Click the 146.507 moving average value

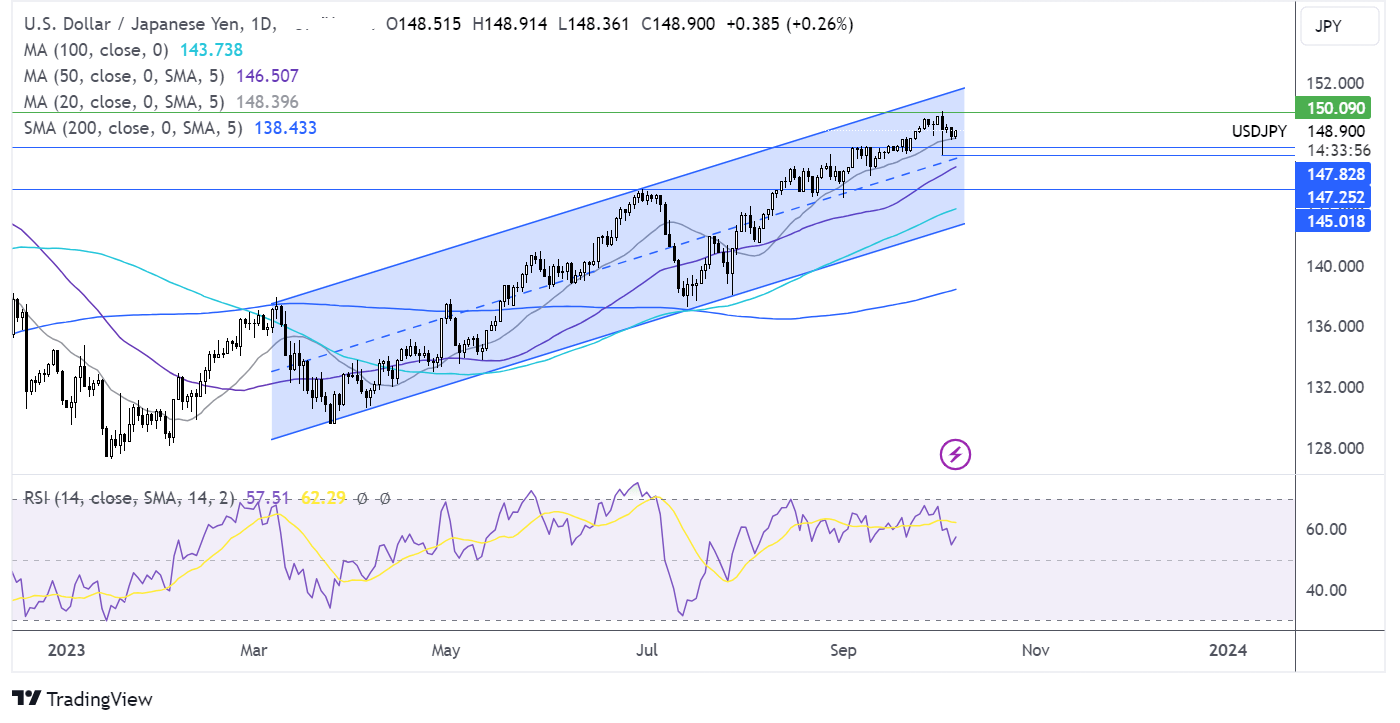pos(267,75)
